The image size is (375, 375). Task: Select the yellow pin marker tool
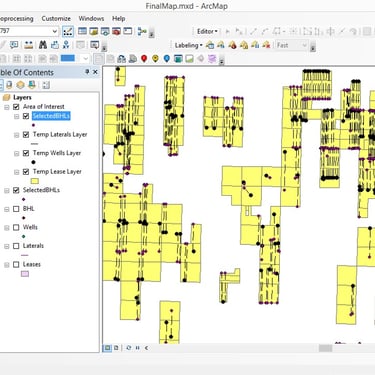coord(155,59)
